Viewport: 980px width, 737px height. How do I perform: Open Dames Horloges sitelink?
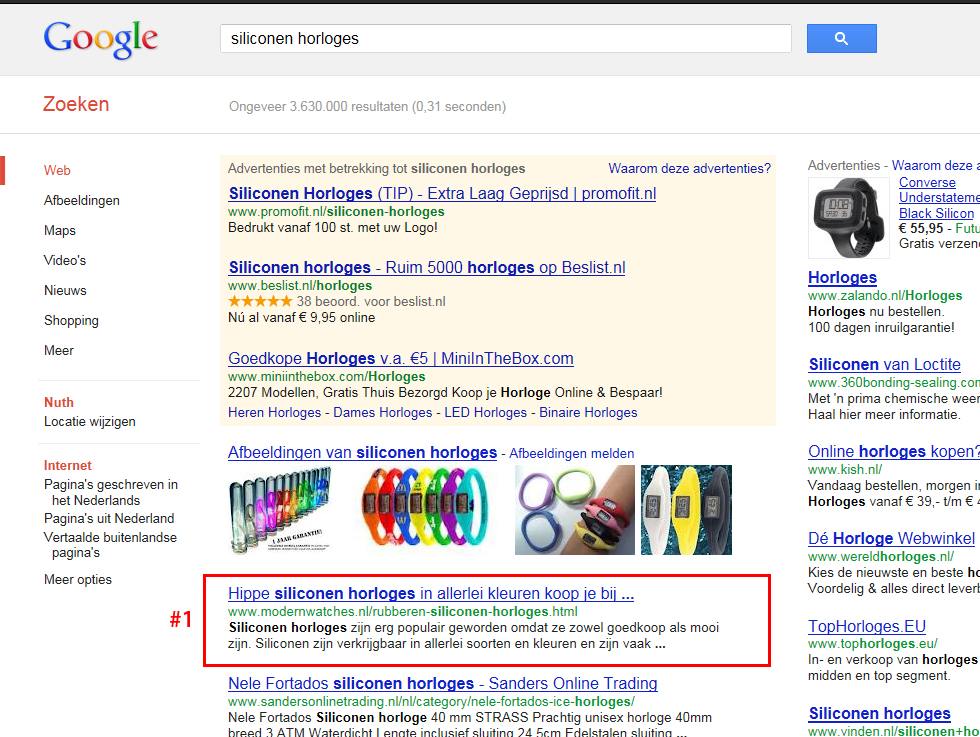382,413
